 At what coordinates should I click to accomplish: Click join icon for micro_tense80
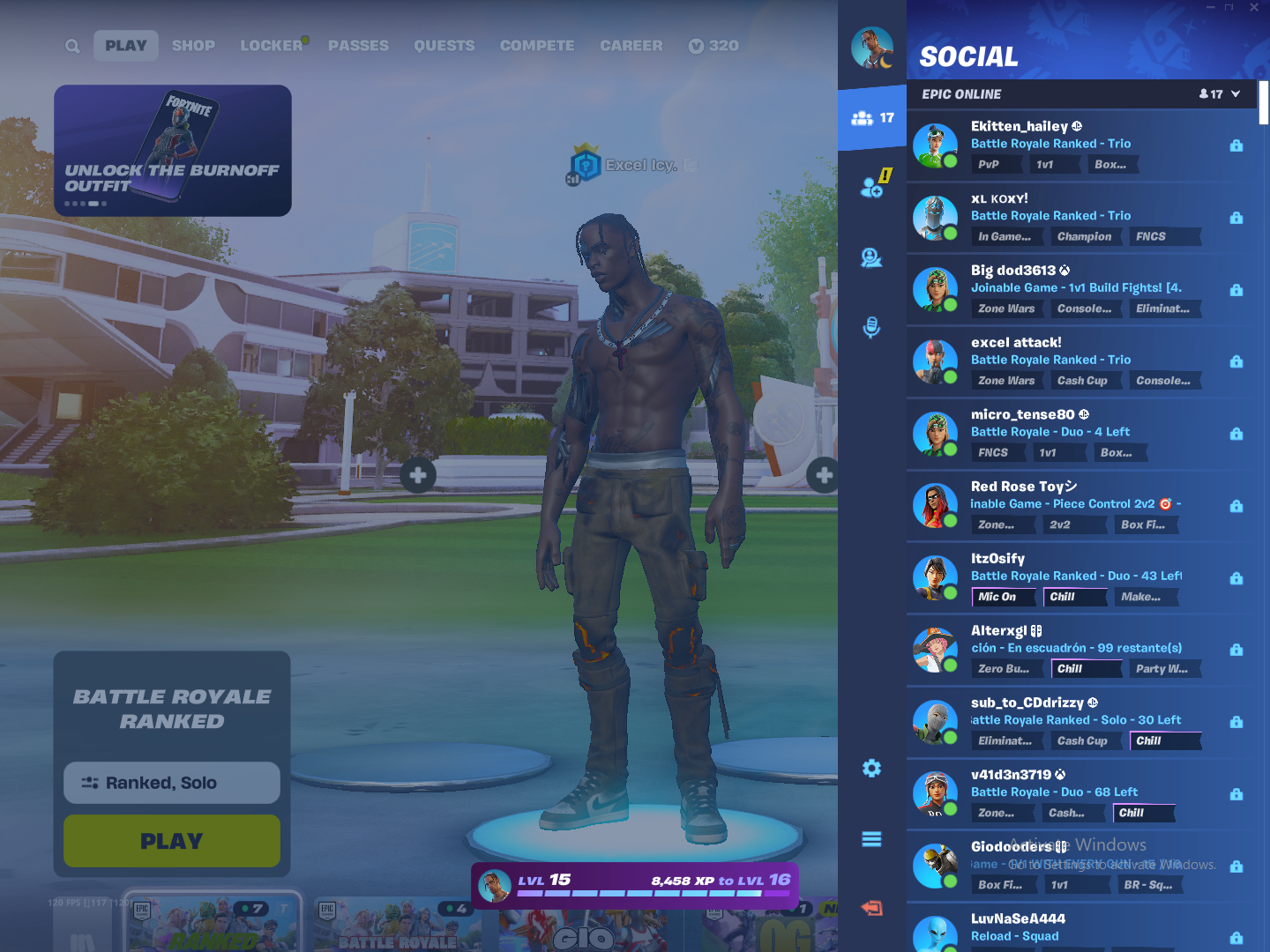point(1236,434)
